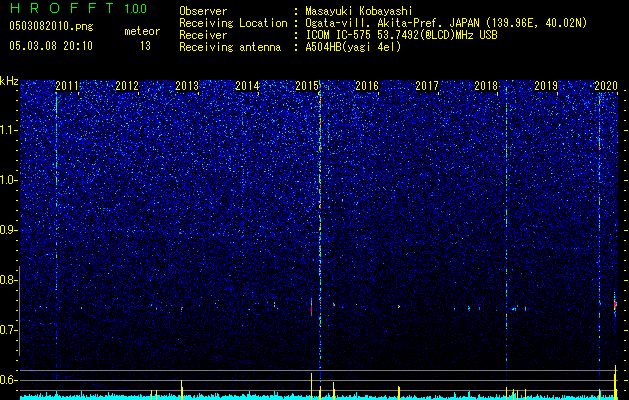
Task: Select the observer name Masayuki Kobayashi
Action: [358, 11]
